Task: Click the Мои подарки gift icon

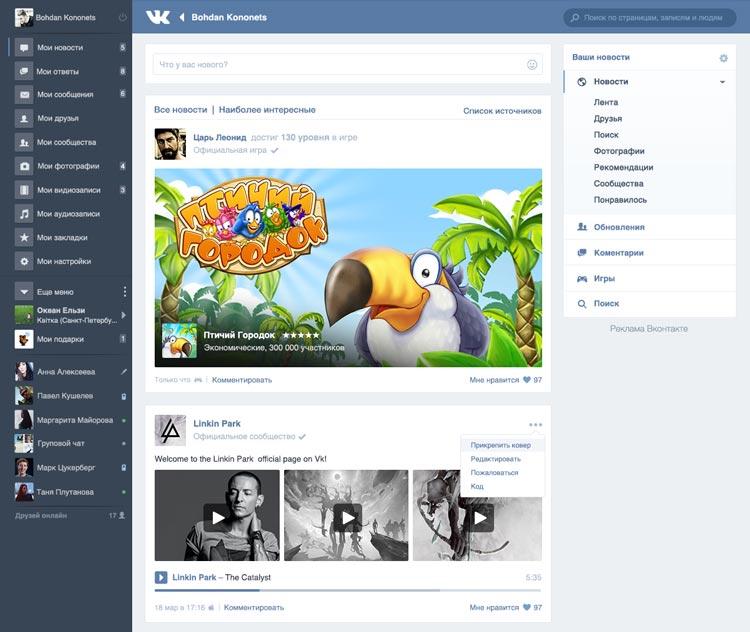Action: click(24, 339)
